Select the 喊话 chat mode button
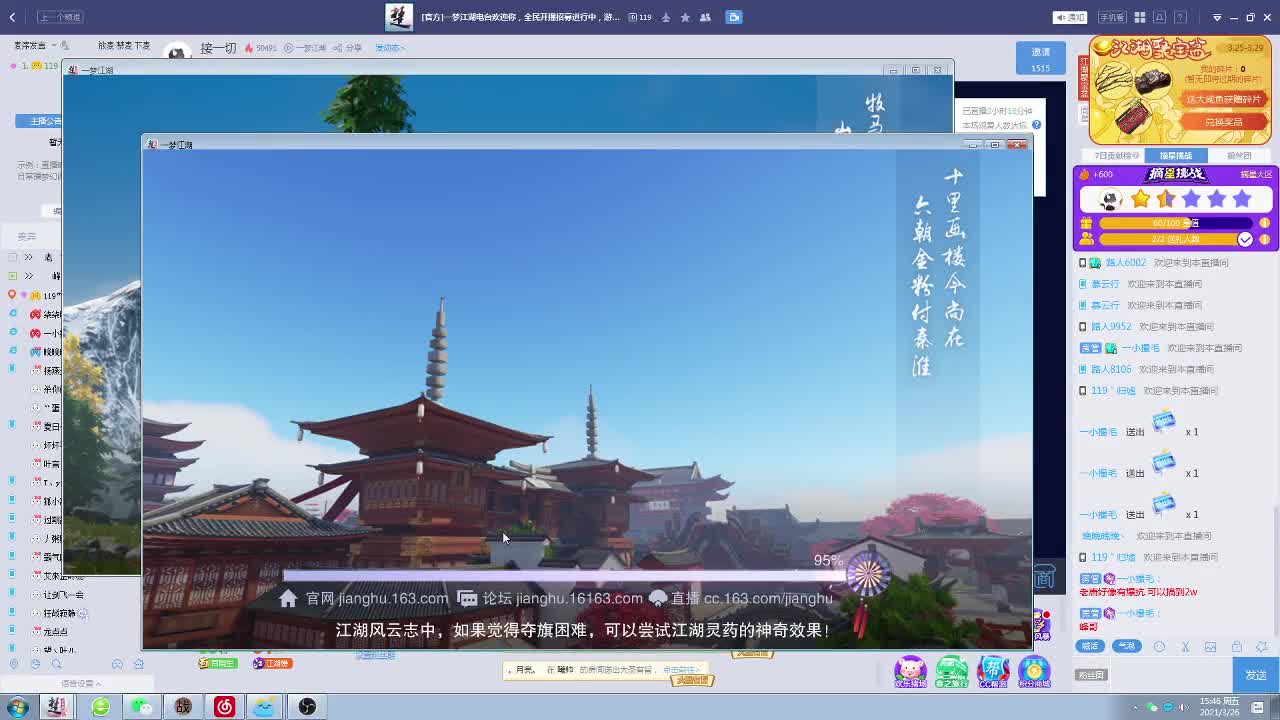1280x720 pixels. click(1090, 646)
